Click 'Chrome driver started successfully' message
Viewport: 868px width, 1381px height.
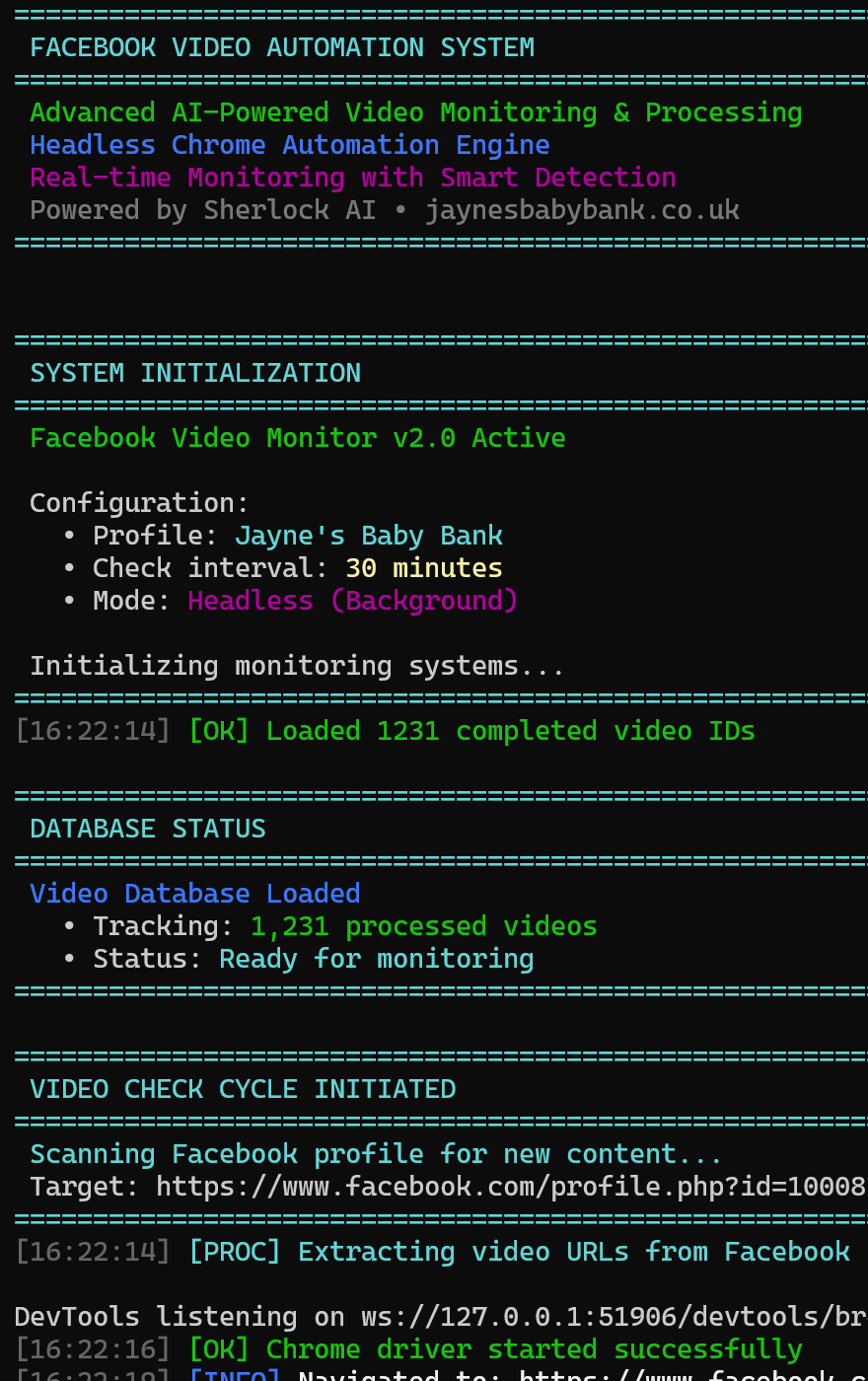(x=535, y=1349)
